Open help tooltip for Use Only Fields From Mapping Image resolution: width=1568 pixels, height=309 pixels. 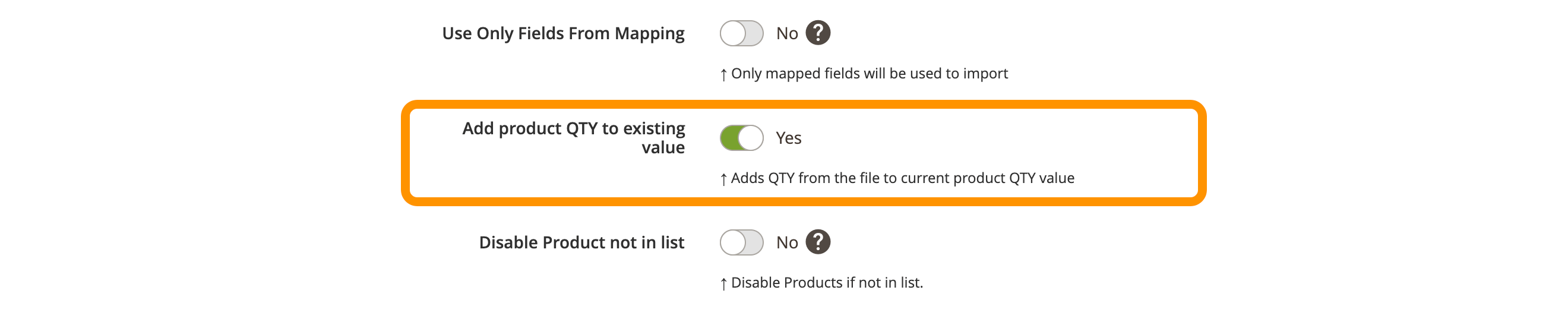[817, 33]
